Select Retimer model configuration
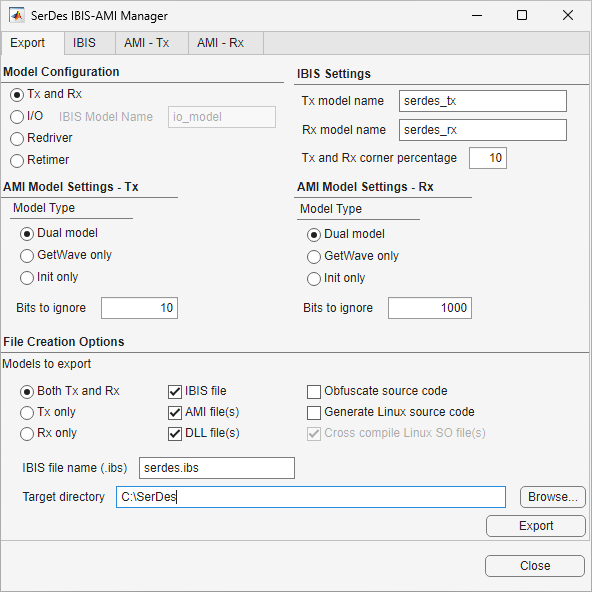Screen dimensions: 592x592 tap(17, 160)
